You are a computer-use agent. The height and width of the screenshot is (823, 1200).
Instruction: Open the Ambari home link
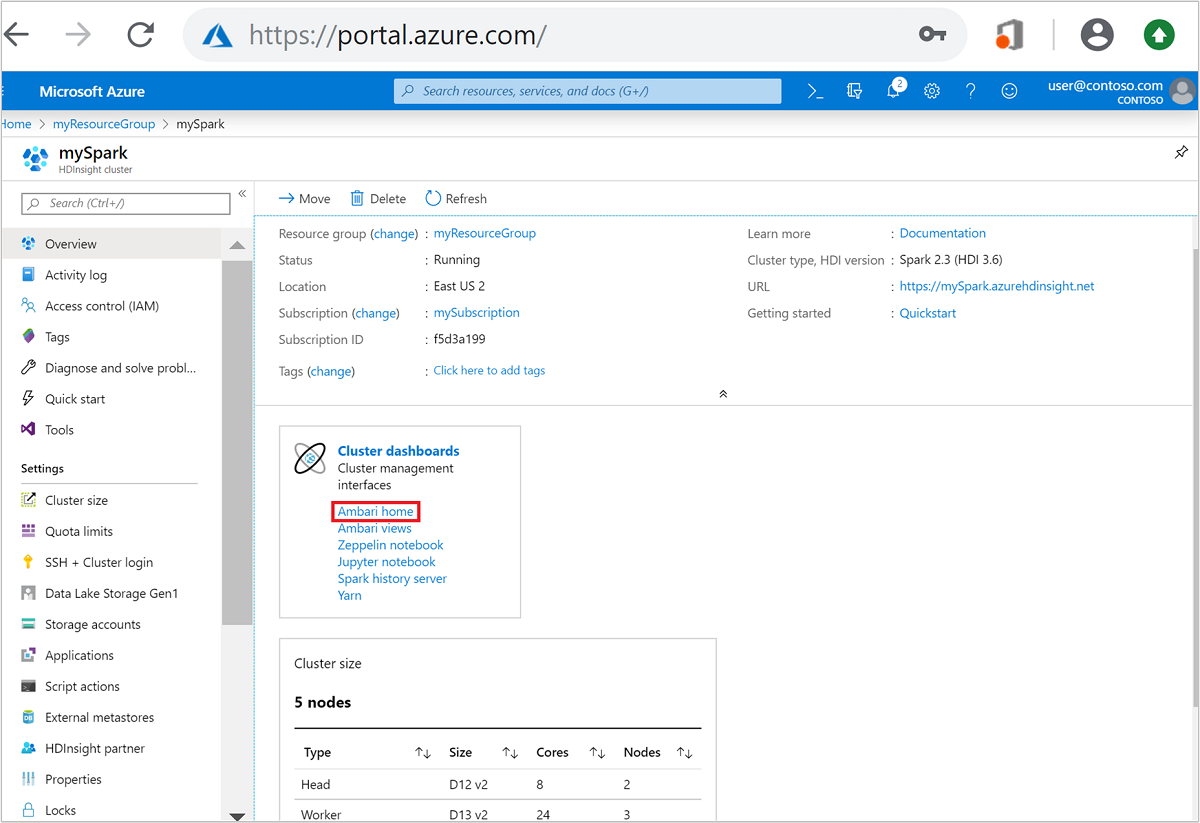pyautogui.click(x=375, y=511)
